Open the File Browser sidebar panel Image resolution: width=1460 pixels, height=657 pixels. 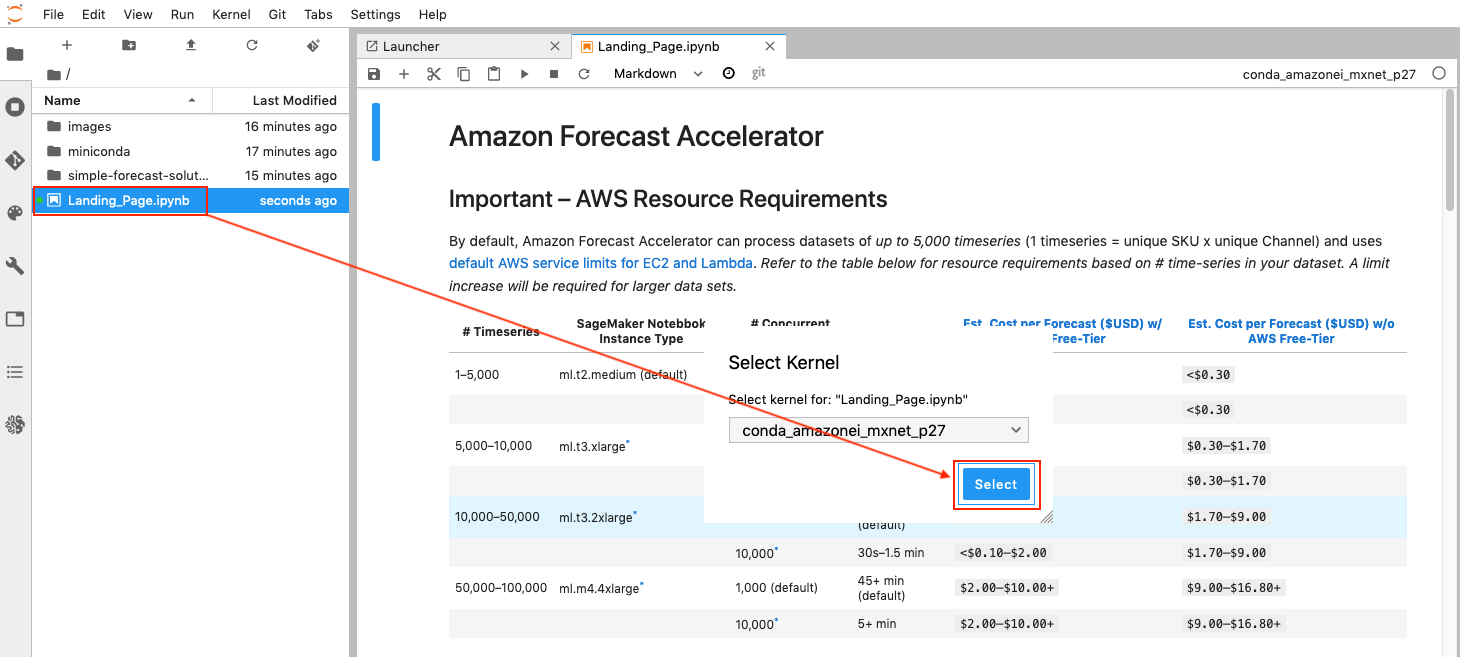[x=15, y=54]
